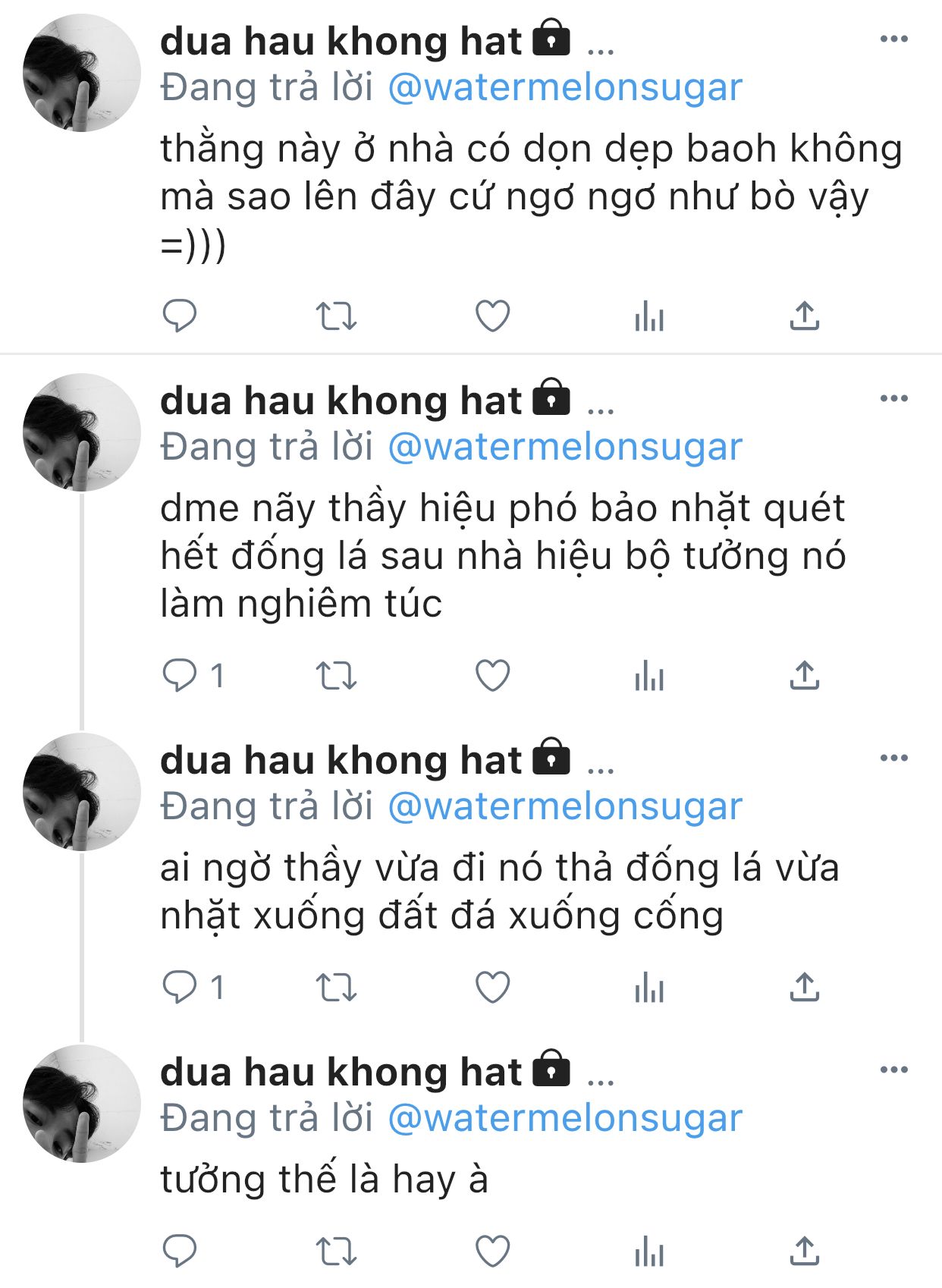The height and width of the screenshot is (1288, 942).
Task: Open 'dua hau khong hat' profile from second tweet
Action: (341, 401)
